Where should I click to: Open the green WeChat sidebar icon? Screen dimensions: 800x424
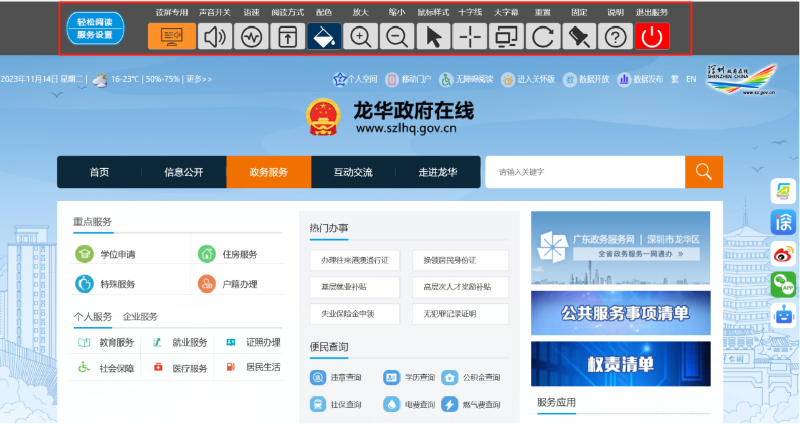(x=783, y=285)
